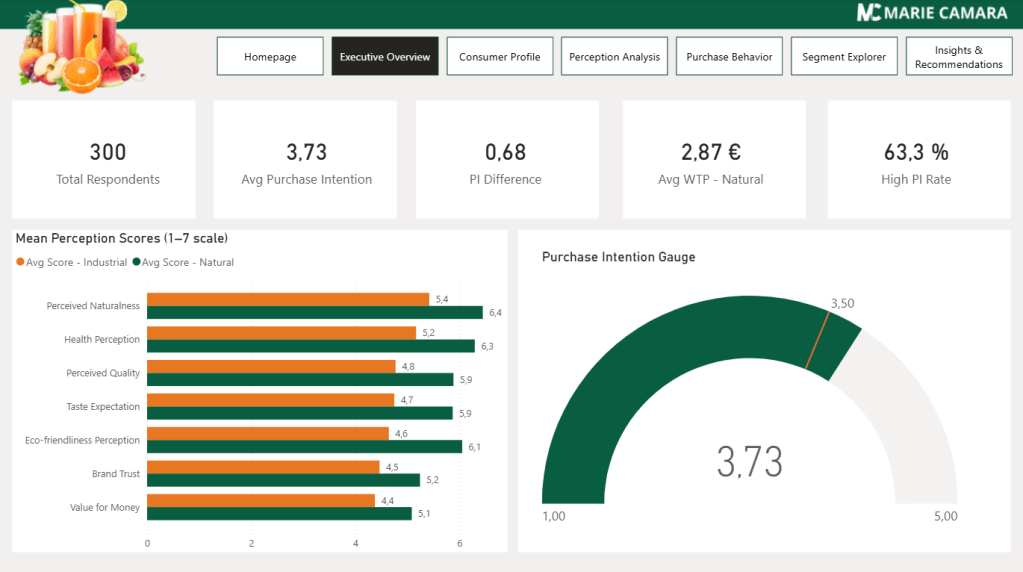
Task: Click the Value for Money industrial bar
Action: pos(261,500)
